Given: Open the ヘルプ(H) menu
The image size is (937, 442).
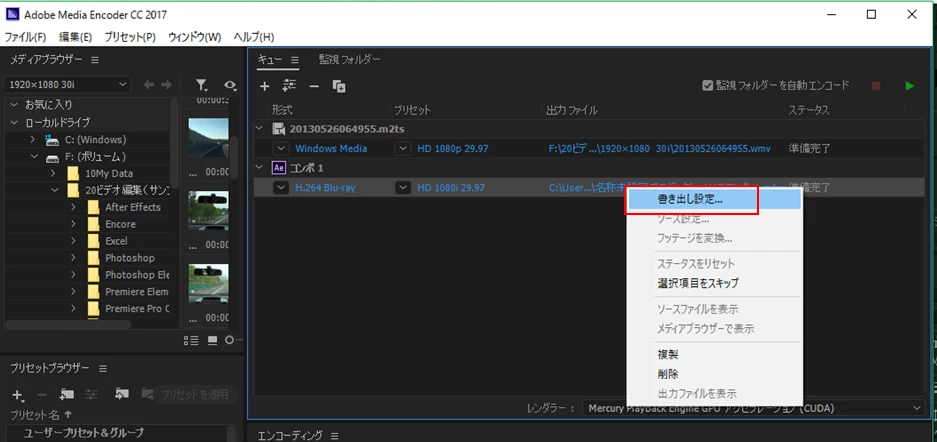Looking at the screenshot, I should 253,37.
